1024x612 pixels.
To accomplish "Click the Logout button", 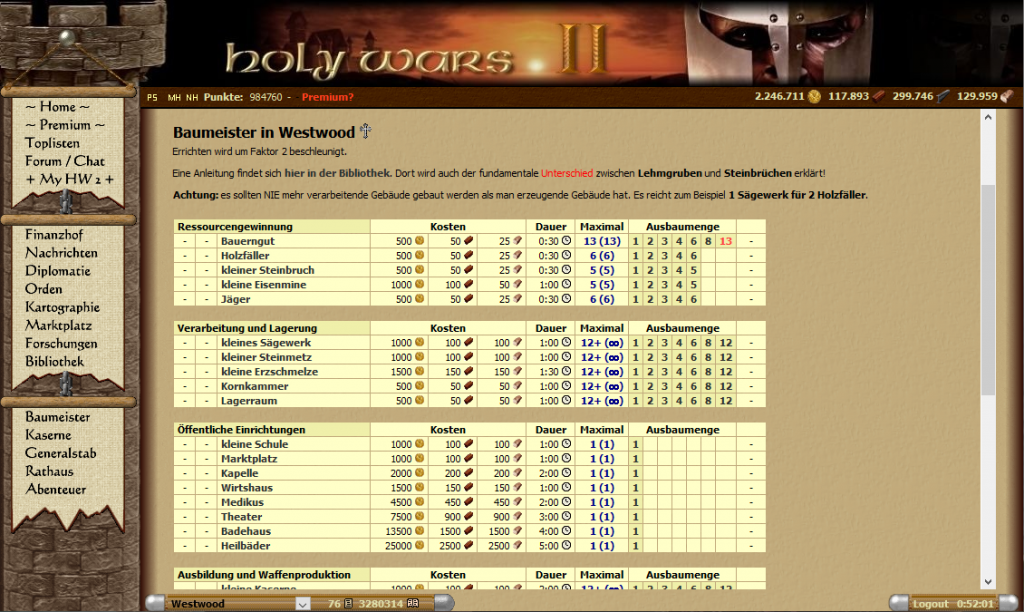I will 929,604.
